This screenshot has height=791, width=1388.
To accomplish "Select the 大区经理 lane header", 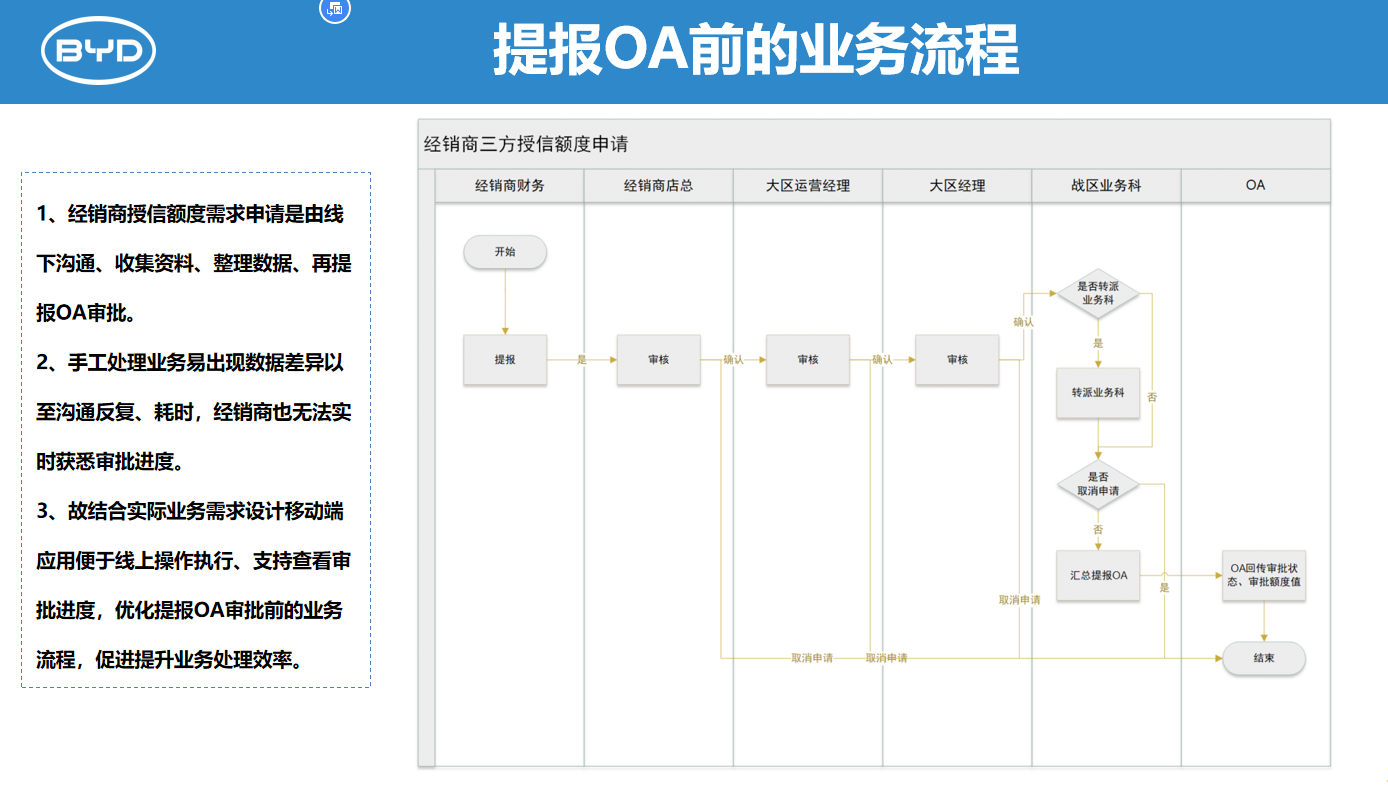I will pyautogui.click(x=957, y=186).
